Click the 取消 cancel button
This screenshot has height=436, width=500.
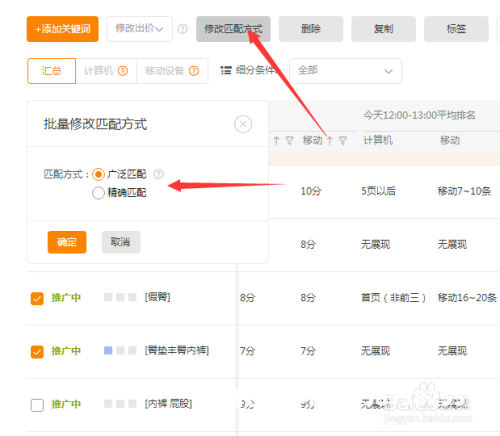point(121,242)
